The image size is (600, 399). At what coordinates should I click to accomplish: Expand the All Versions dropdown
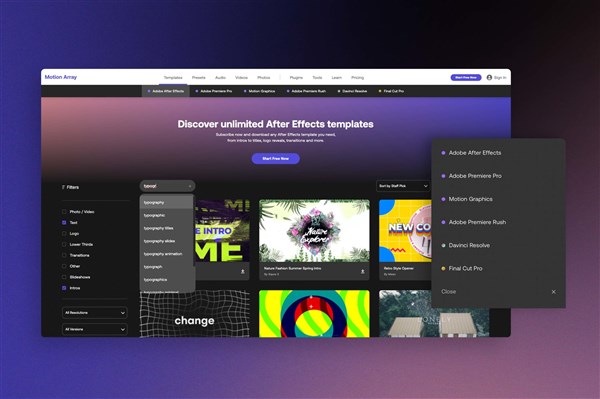[x=95, y=329]
